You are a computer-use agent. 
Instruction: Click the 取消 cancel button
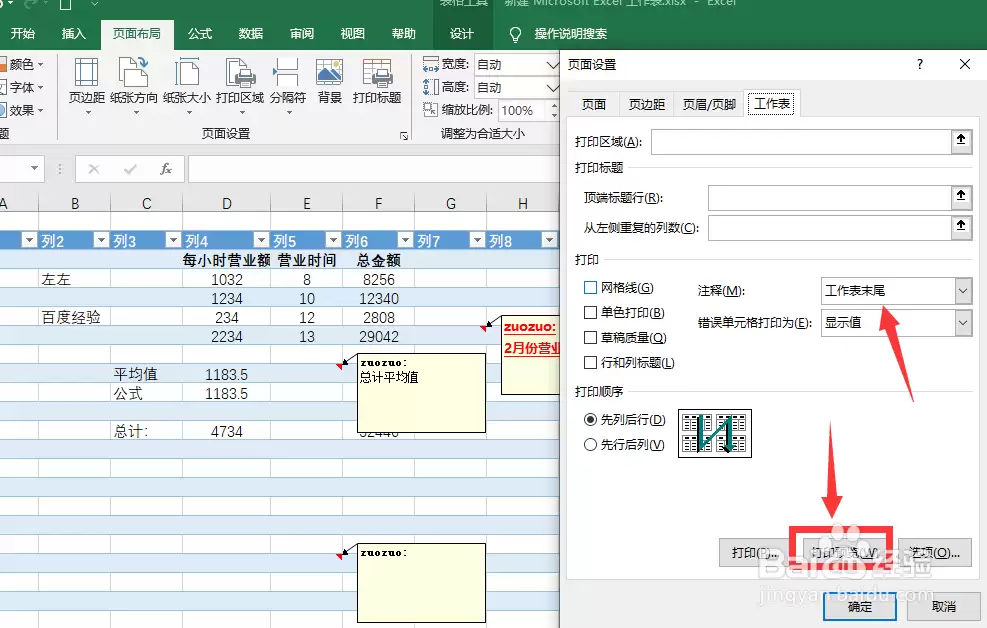point(944,607)
